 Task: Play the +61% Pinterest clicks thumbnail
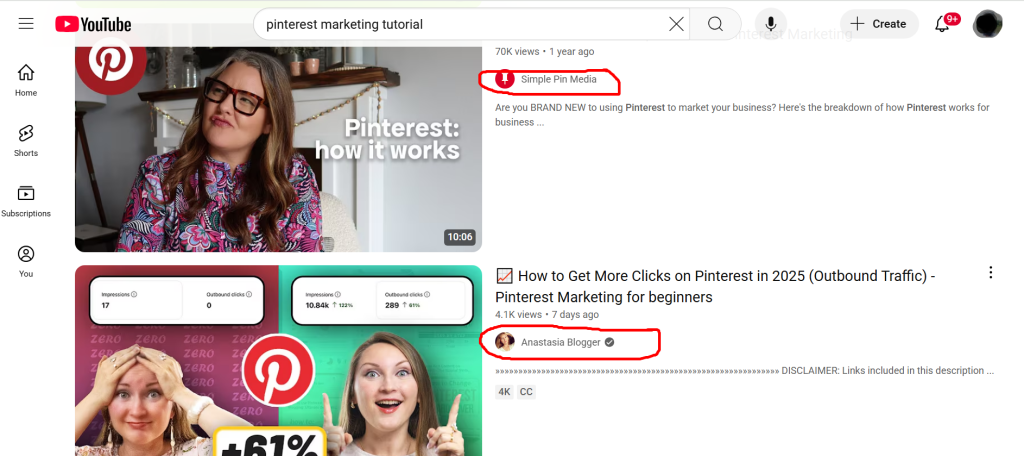pyautogui.click(x=278, y=360)
